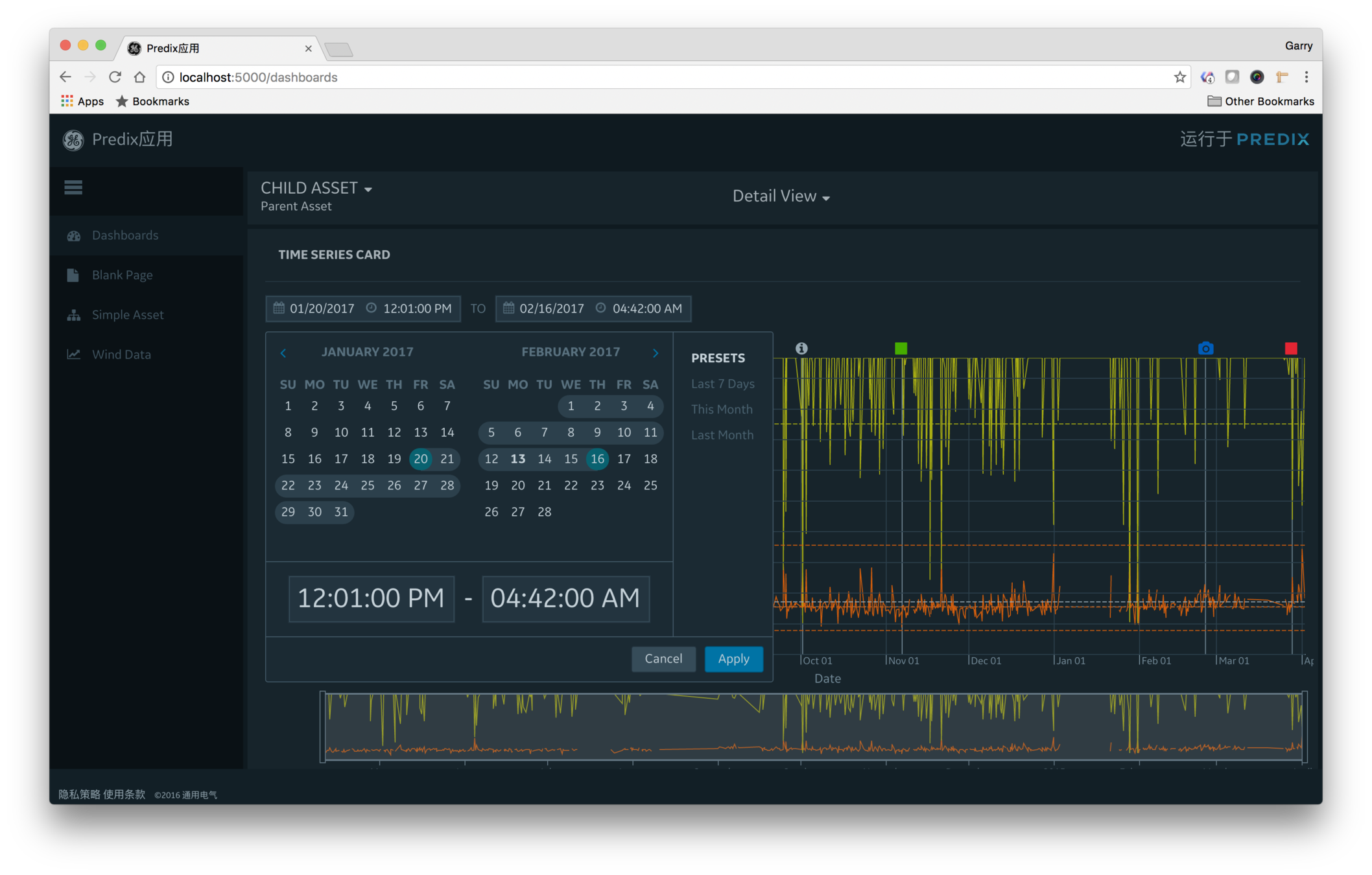Go to next month in calendar
This screenshot has width=1372, height=875.
point(656,353)
